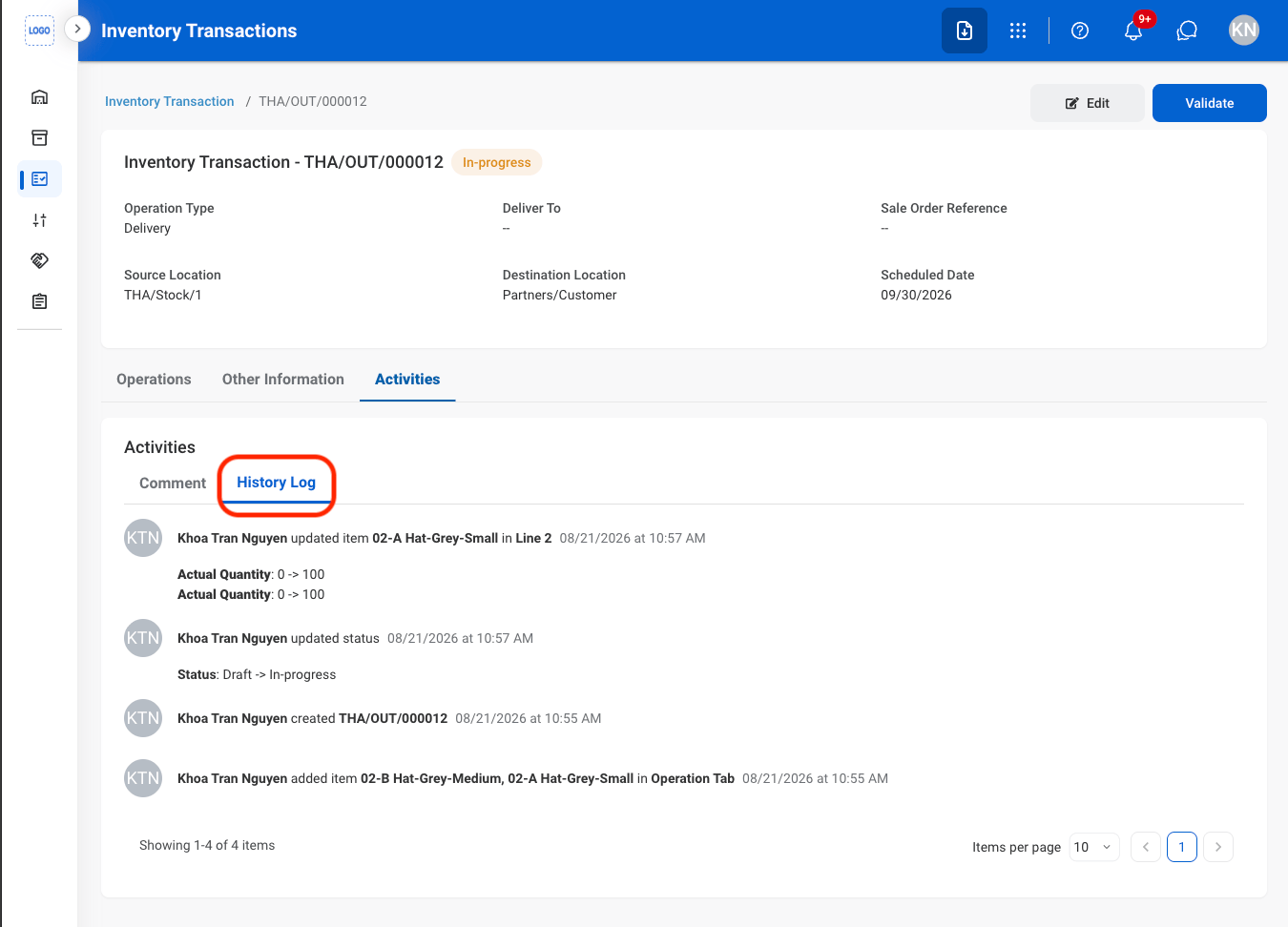Open the items per page dropdown
This screenshot has height=927, width=1288.
[x=1094, y=847]
